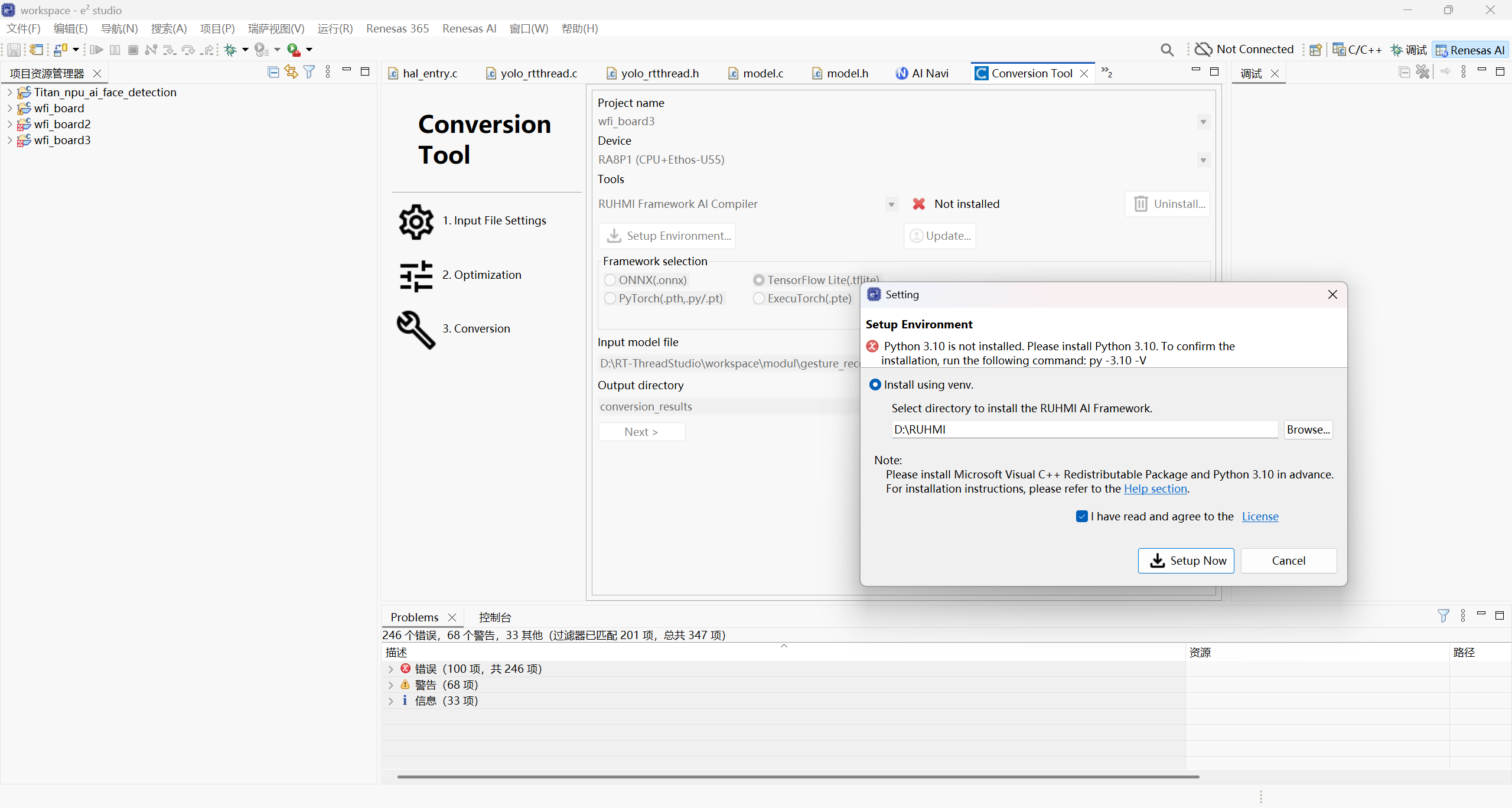Click the Disconnect toolbar icon
Screen dimensions: 1512x808
151,50
